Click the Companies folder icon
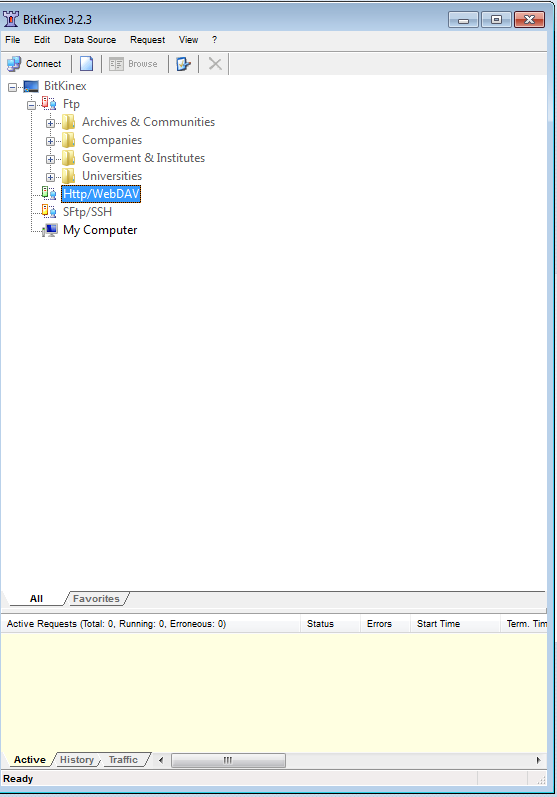This screenshot has height=797, width=557. click(x=69, y=140)
